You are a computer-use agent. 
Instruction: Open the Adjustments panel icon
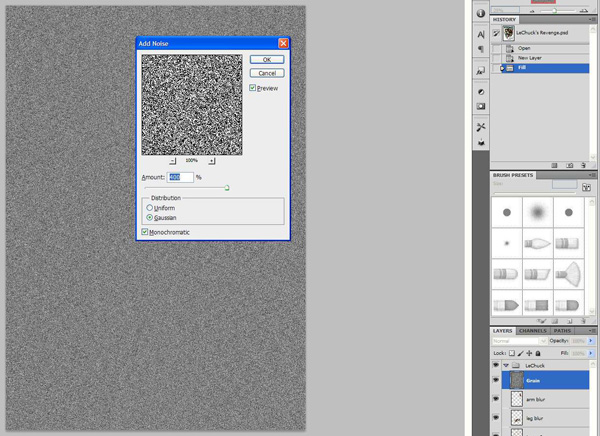[481, 92]
